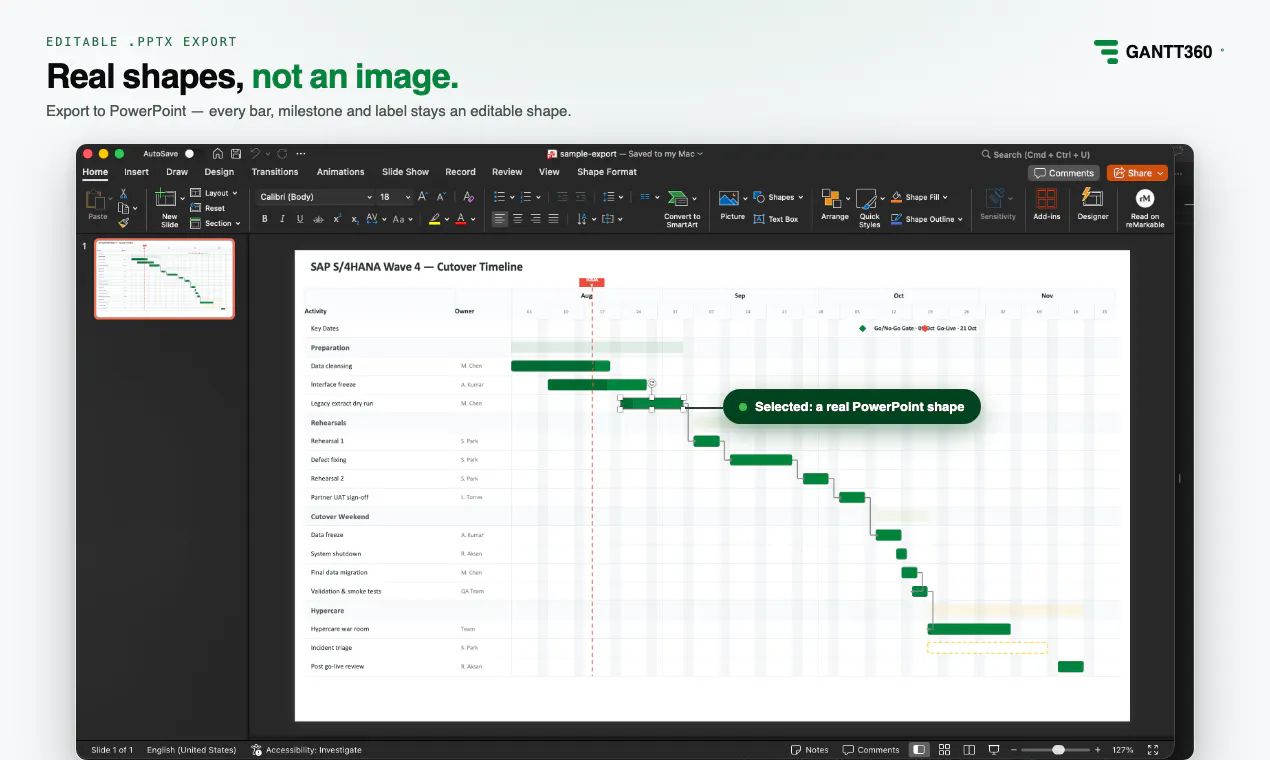Toggle Notes in status bar
Viewport: 1270px width, 760px height.
810,750
